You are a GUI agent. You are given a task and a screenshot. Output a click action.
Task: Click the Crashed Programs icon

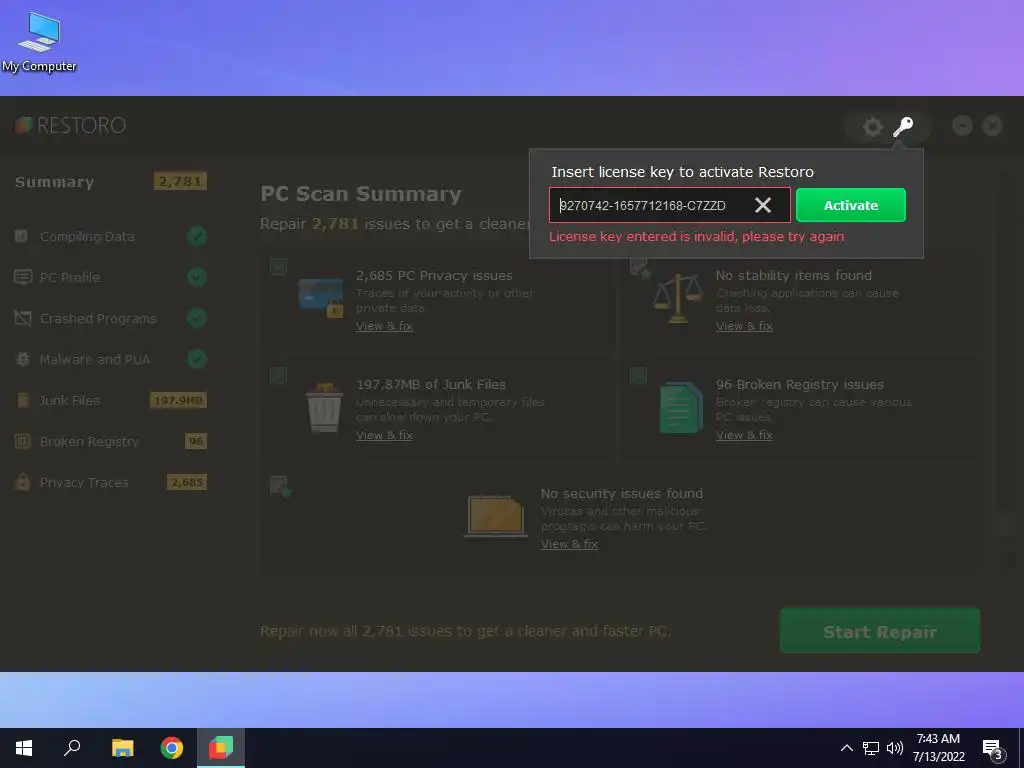point(22,318)
